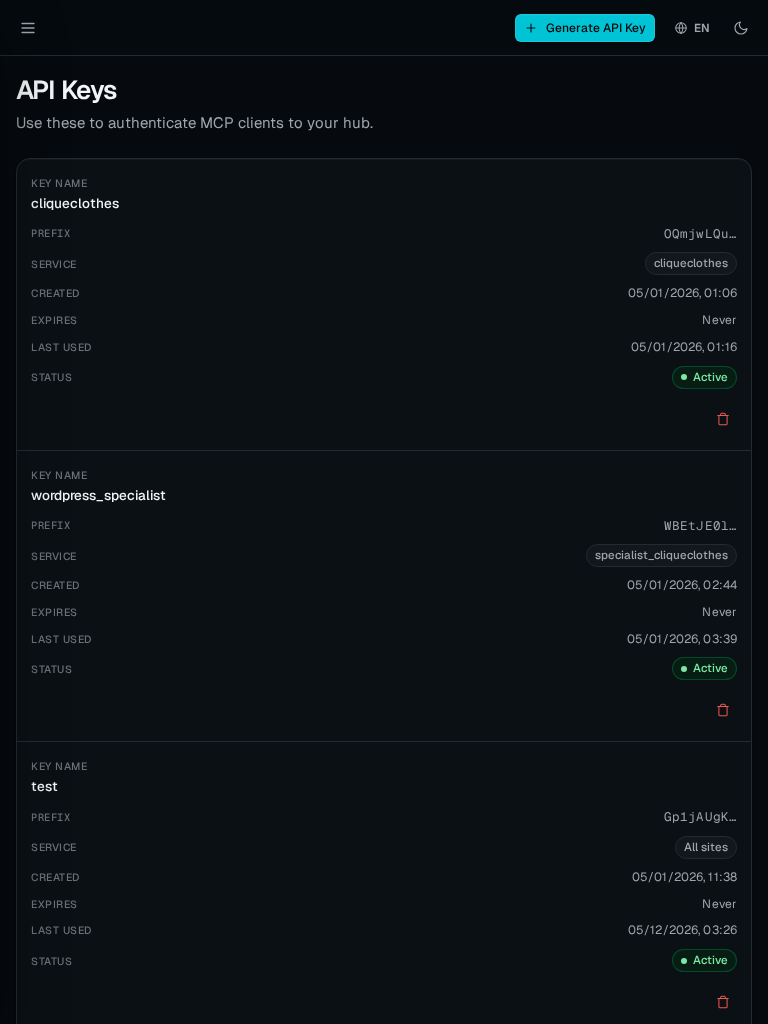Image resolution: width=768 pixels, height=1024 pixels.
Task: Select the specialist_cliqueclothes service badge
Action: [662, 555]
